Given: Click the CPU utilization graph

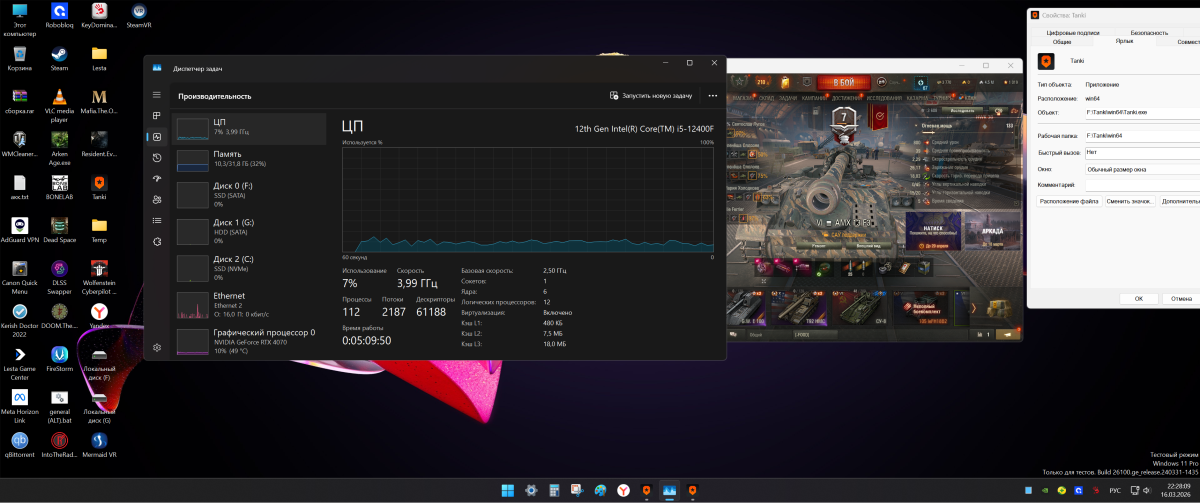Looking at the screenshot, I should click(528, 200).
